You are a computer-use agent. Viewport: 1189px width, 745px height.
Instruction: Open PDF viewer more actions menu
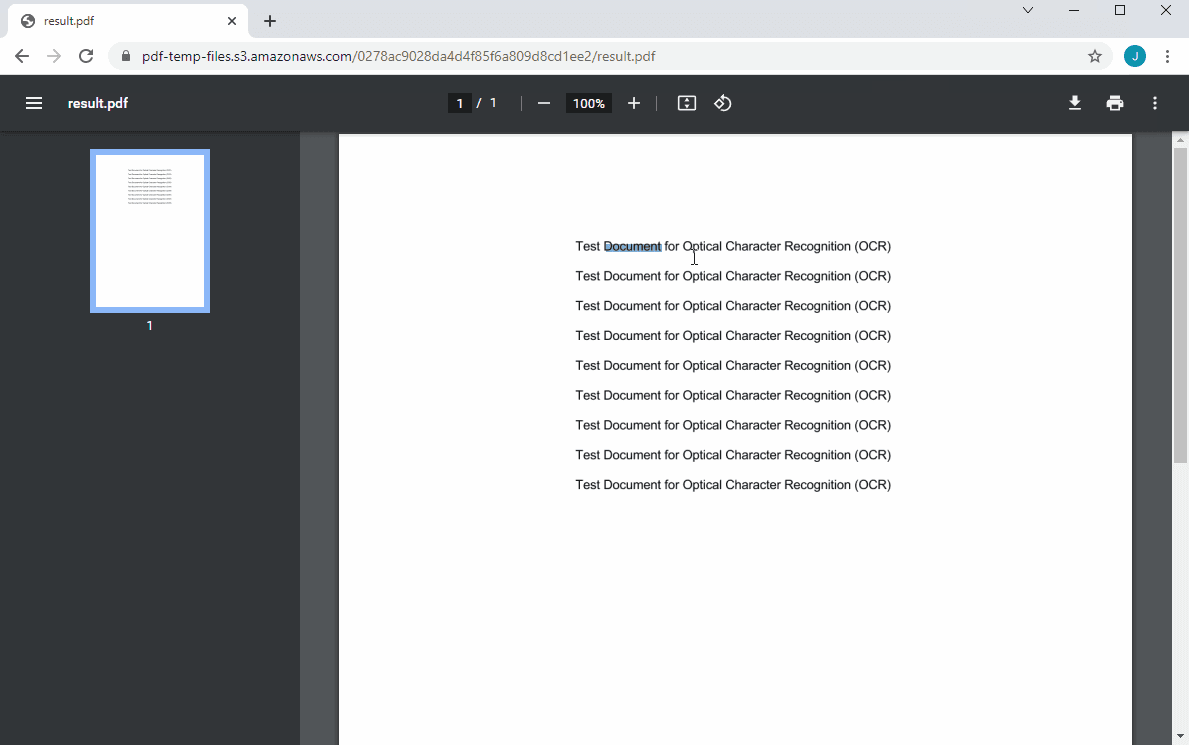1155,103
